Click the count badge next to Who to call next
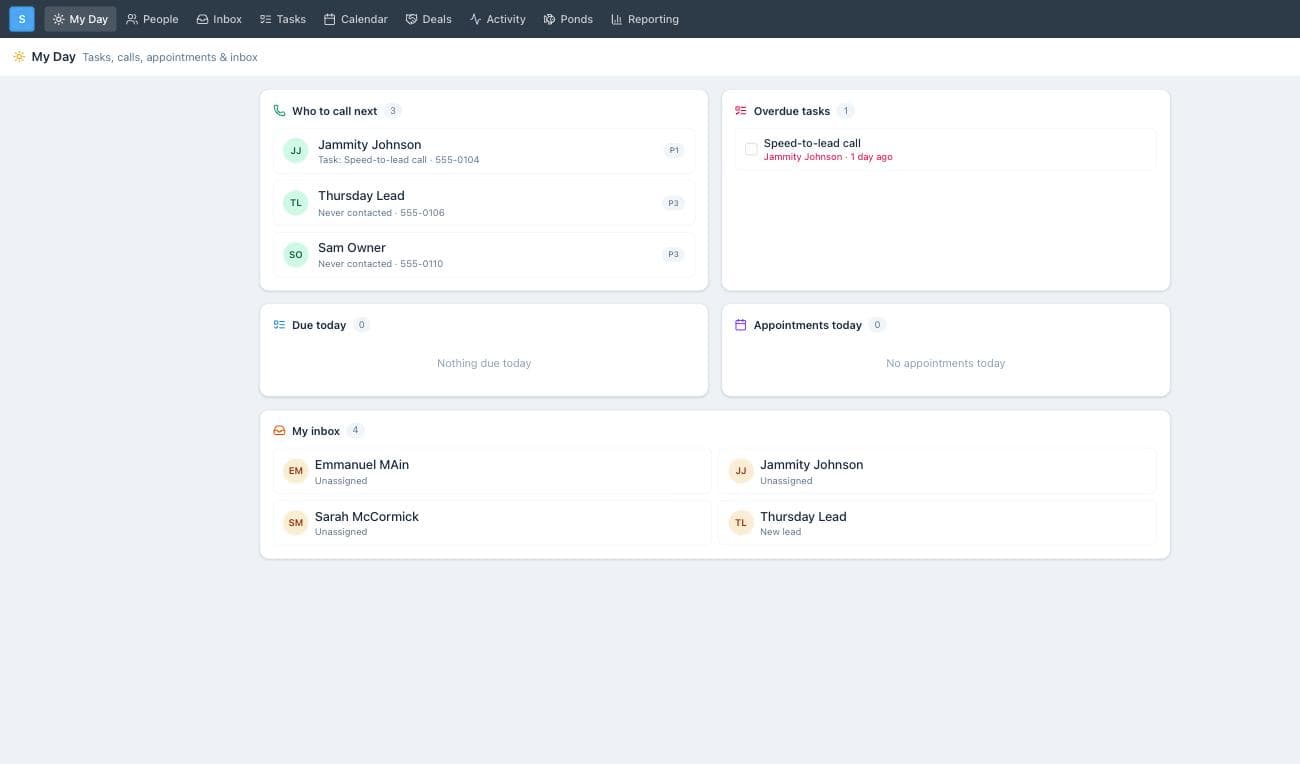Viewport: 1300px width, 764px height. (393, 111)
